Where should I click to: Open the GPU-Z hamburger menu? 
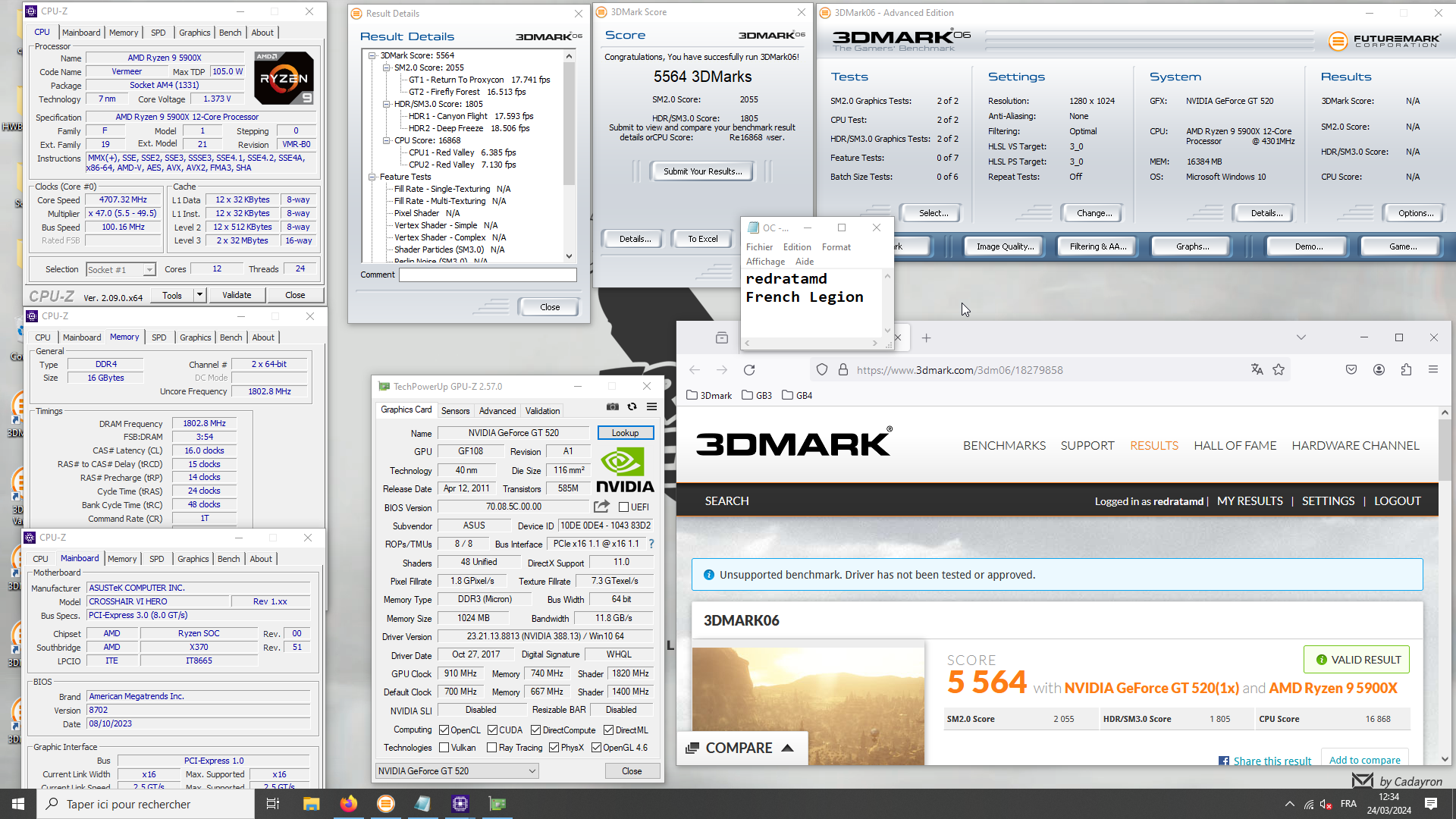click(651, 407)
